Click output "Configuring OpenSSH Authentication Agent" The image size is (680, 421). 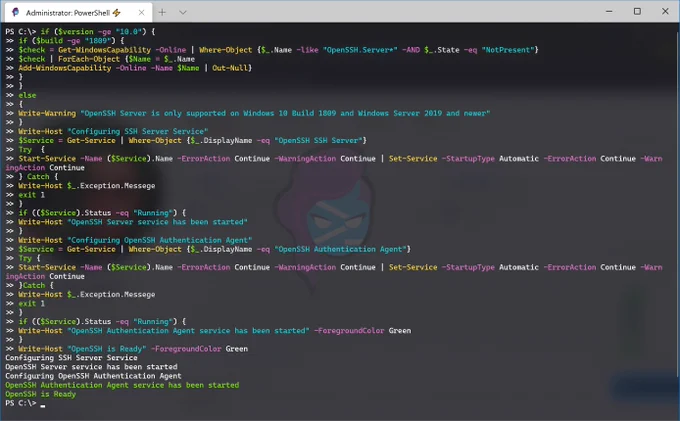click(93, 376)
